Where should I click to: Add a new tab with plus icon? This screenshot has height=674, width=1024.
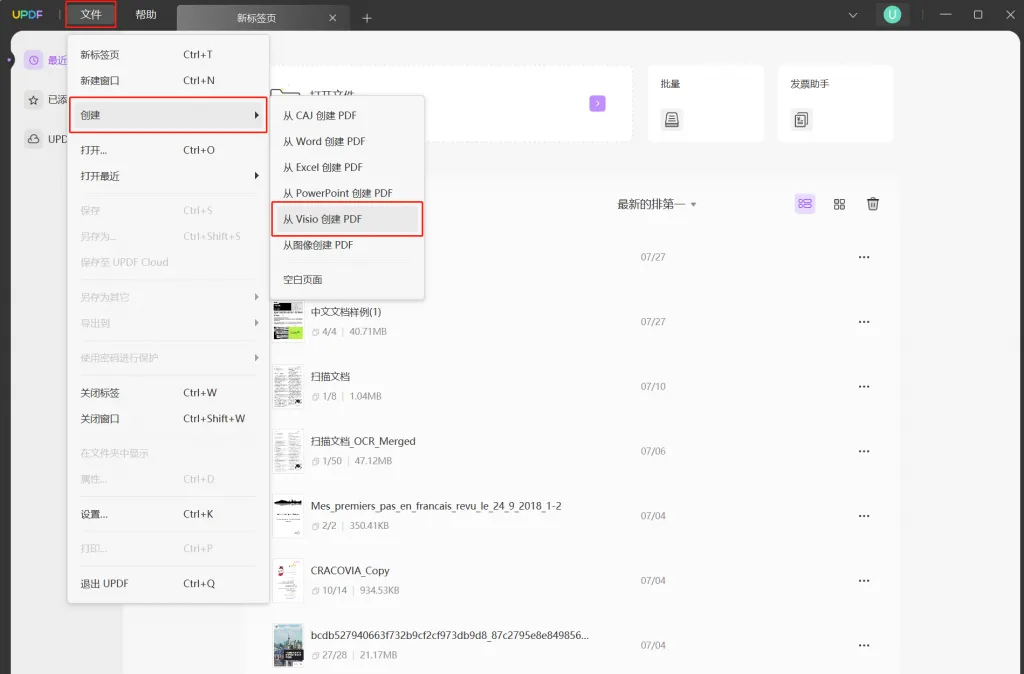pos(367,18)
